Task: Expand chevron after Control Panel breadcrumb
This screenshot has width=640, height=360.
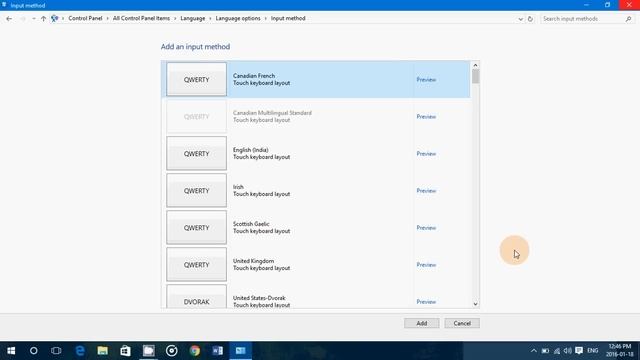Action: tap(108, 18)
